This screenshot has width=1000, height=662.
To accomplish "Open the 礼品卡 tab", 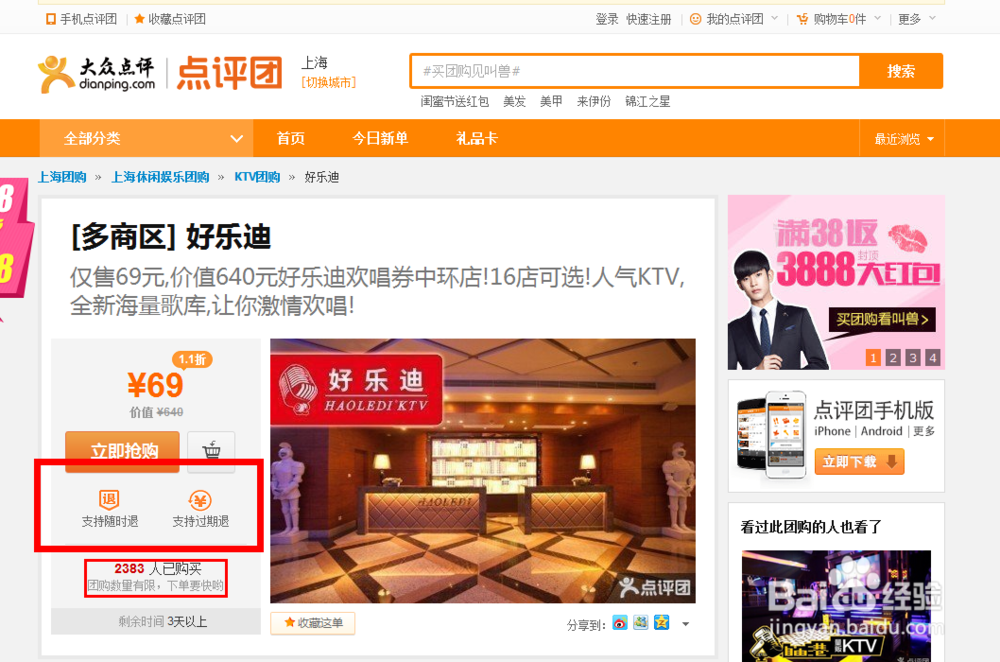I will 476,138.
